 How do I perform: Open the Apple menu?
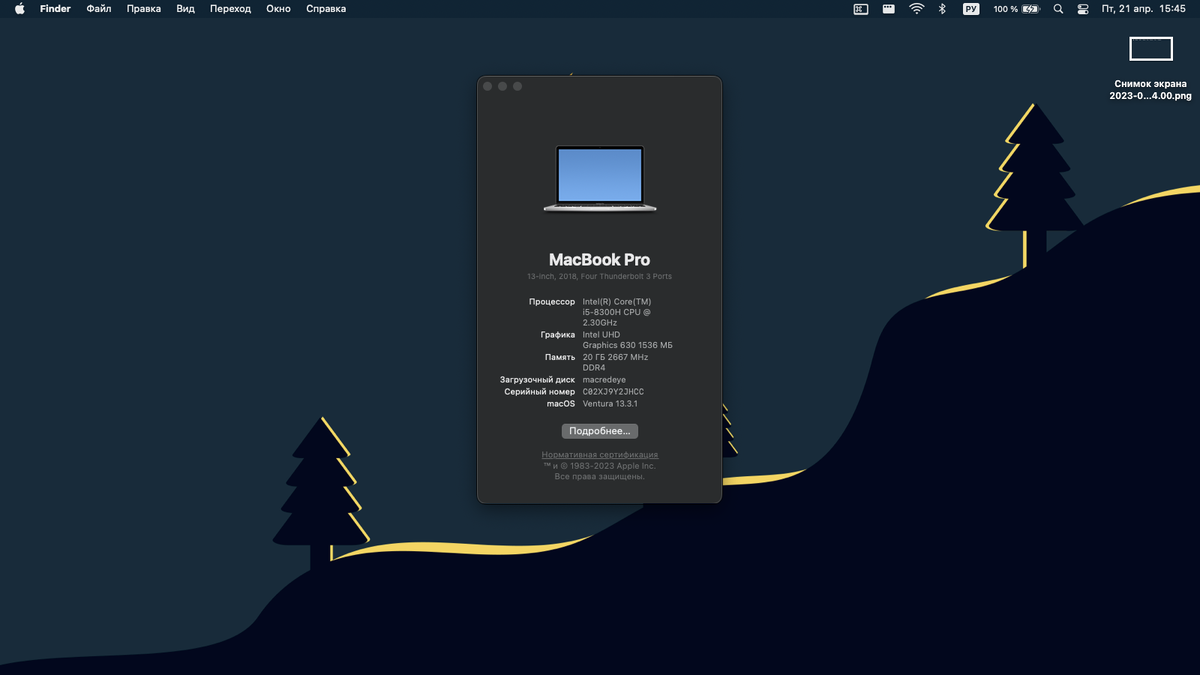18,8
